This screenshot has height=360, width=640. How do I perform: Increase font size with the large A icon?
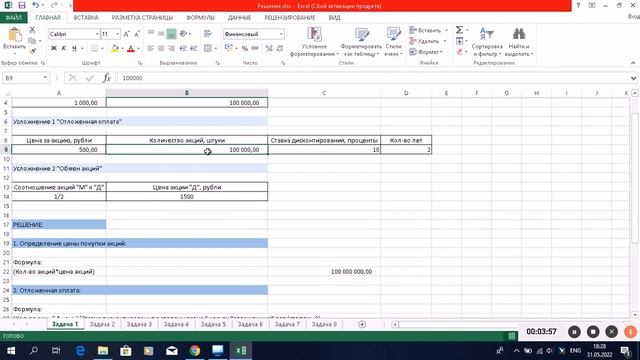(127, 34)
